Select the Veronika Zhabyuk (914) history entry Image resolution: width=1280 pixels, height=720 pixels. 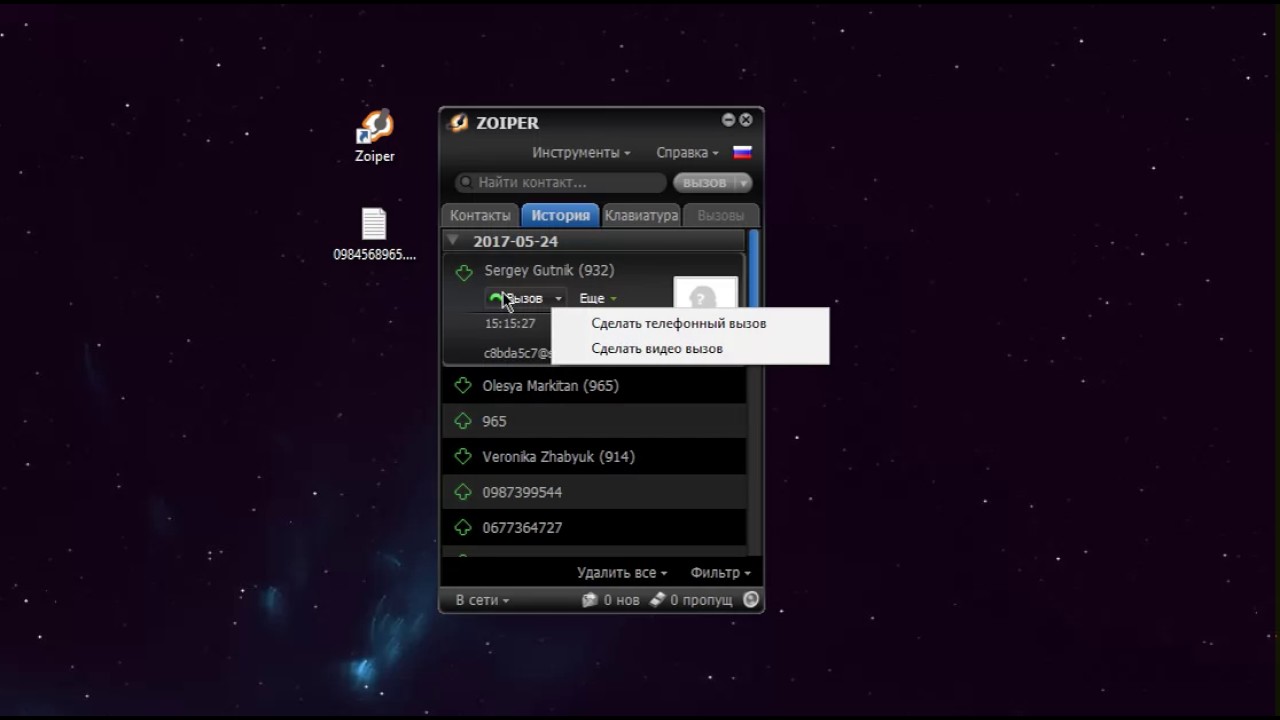pos(594,457)
